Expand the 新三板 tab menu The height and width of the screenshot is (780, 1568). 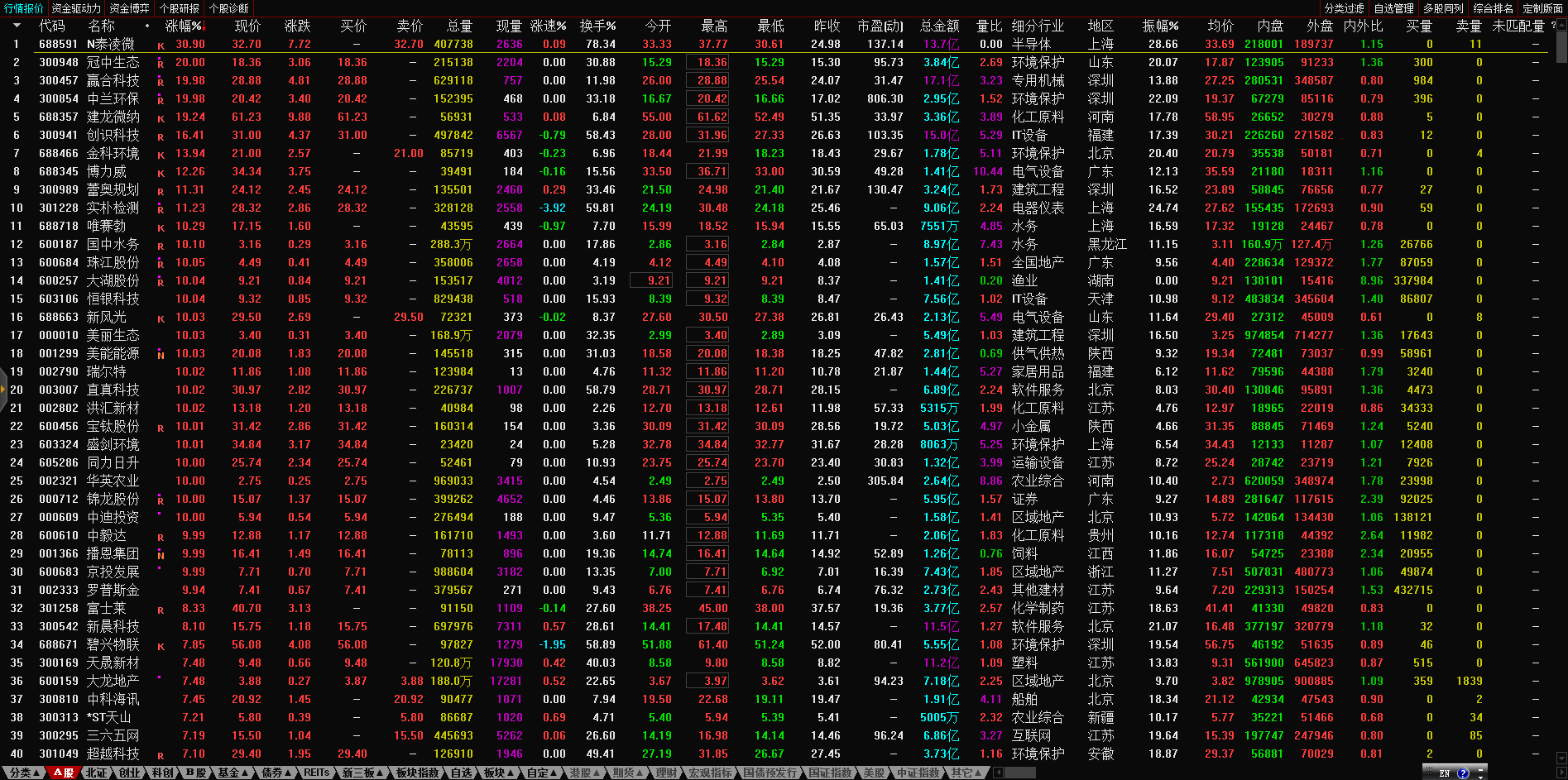[x=362, y=773]
